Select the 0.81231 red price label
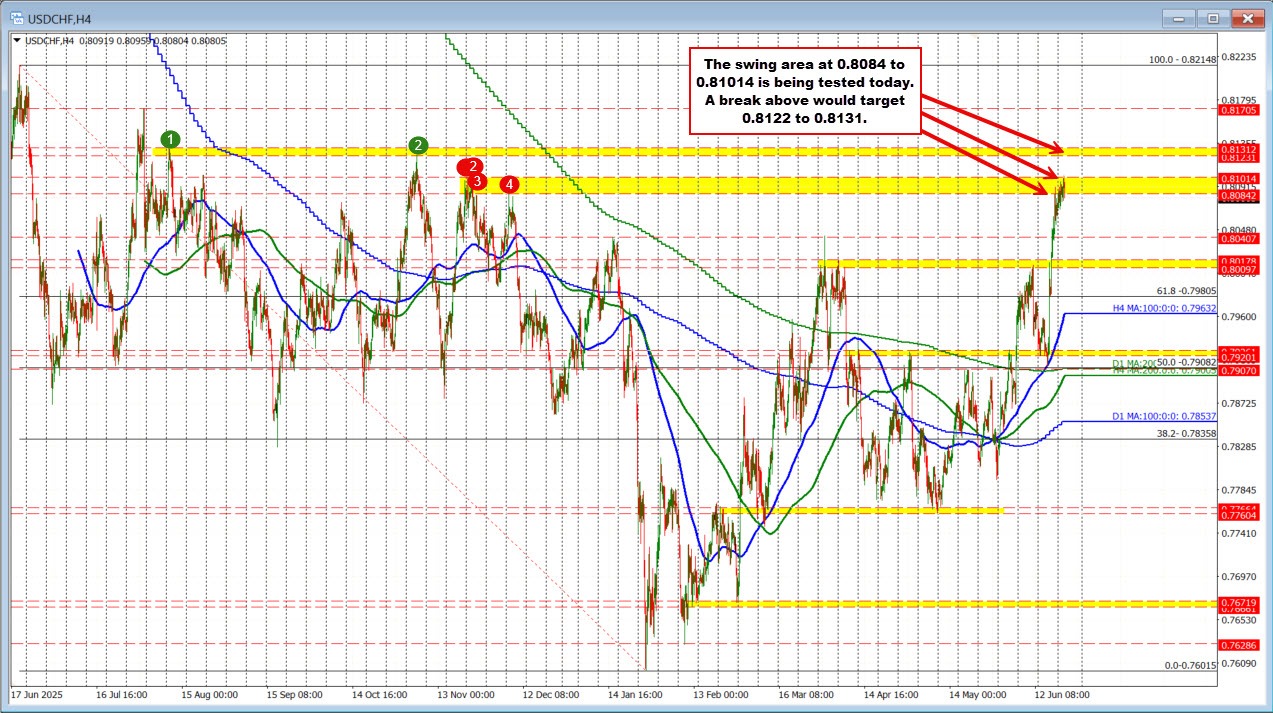Image resolution: width=1273 pixels, height=713 pixels. pos(1237,157)
